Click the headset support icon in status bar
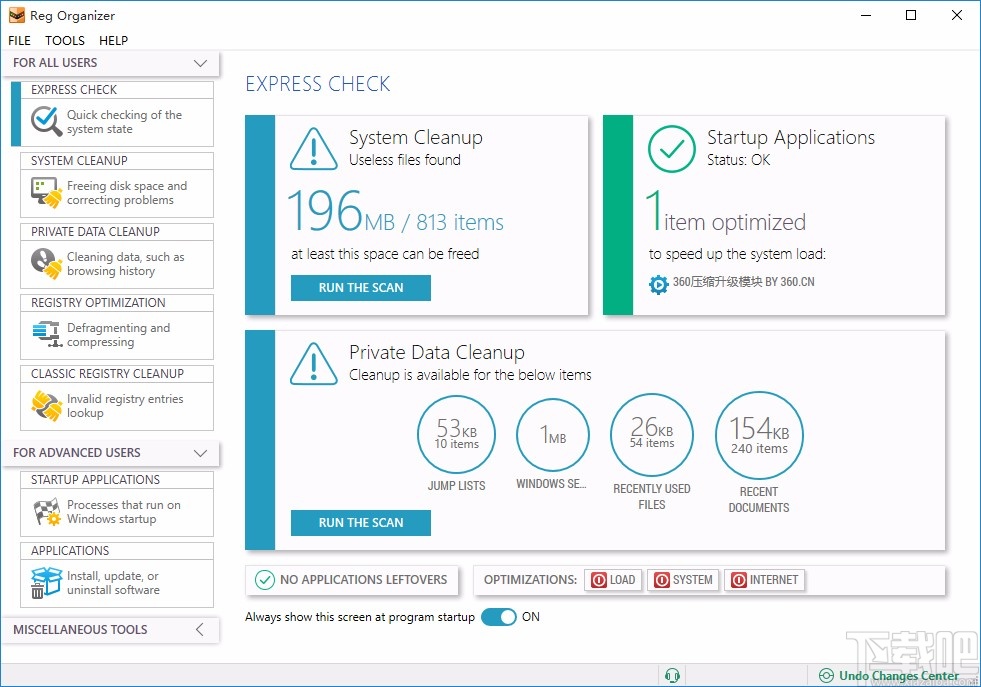981x687 pixels. click(x=673, y=675)
